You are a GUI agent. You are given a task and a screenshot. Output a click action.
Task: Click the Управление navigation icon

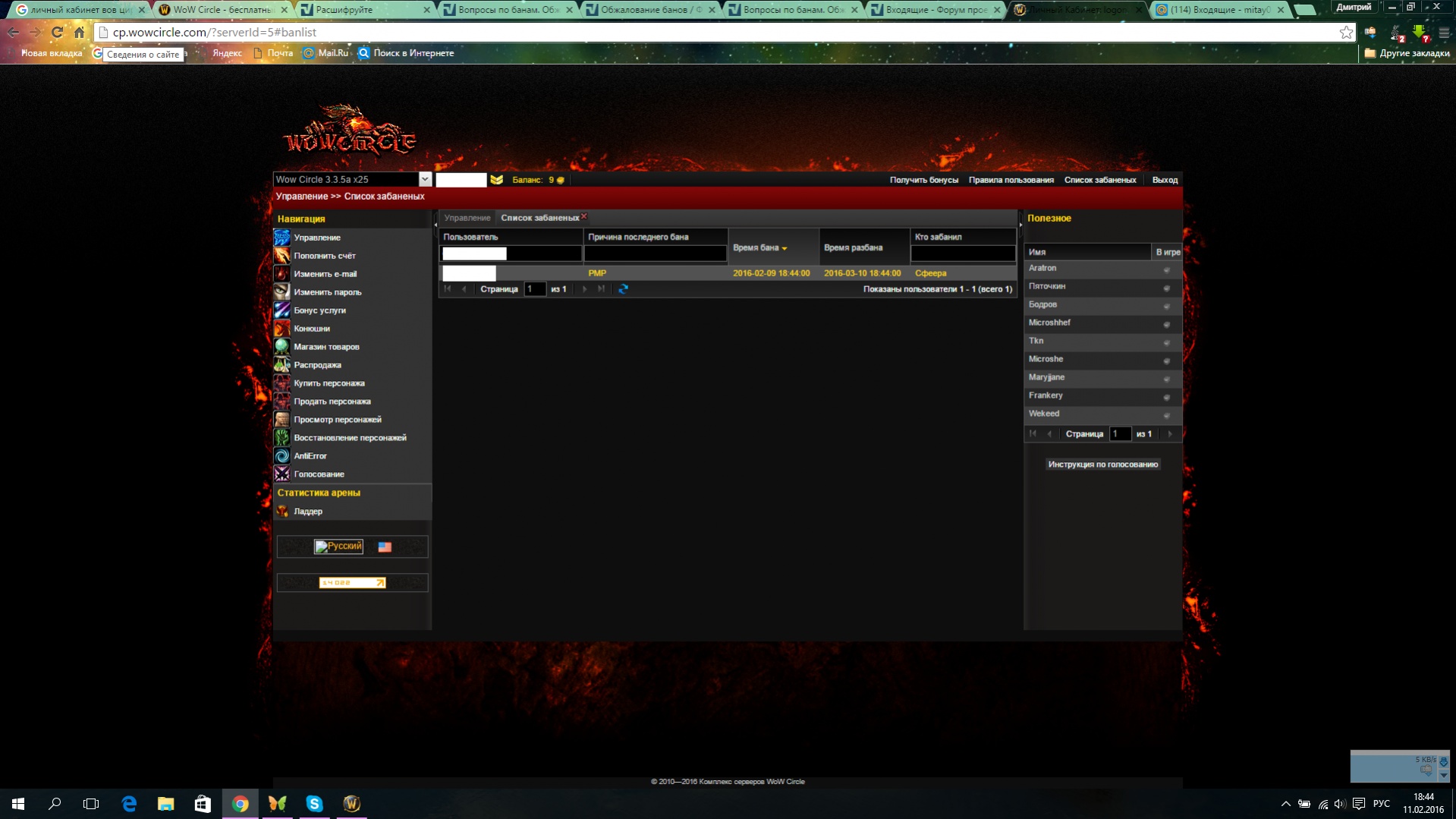click(281, 238)
